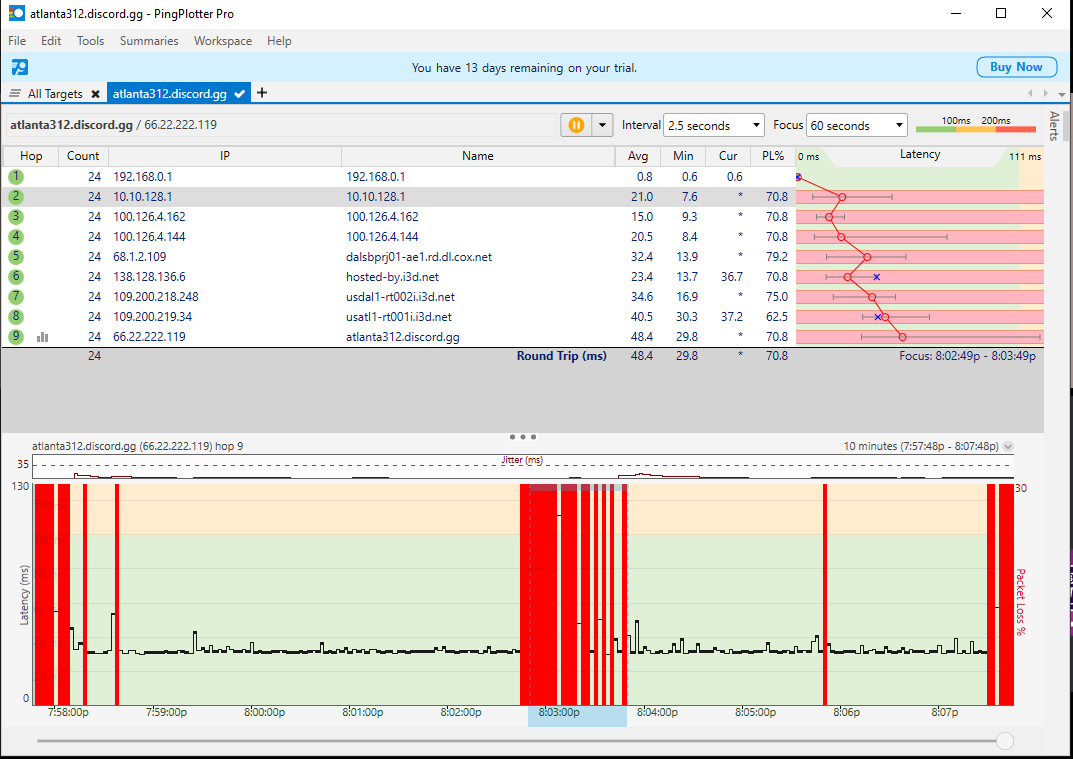
Task: Click the graph bars icon on hop 9
Action: (x=43, y=337)
